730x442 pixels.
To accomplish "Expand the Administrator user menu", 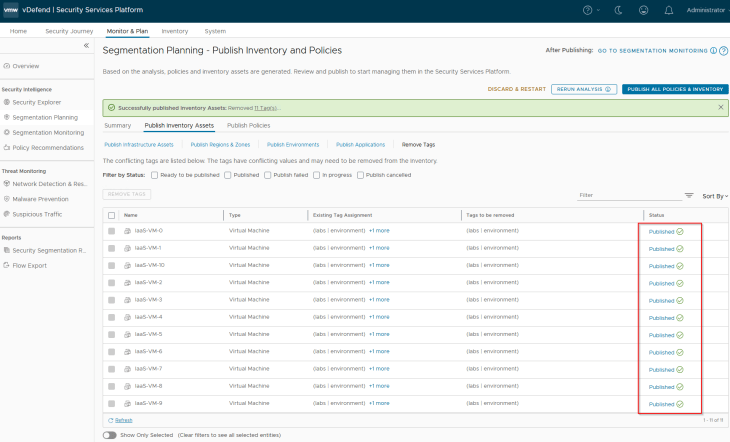I will click(x=705, y=10).
